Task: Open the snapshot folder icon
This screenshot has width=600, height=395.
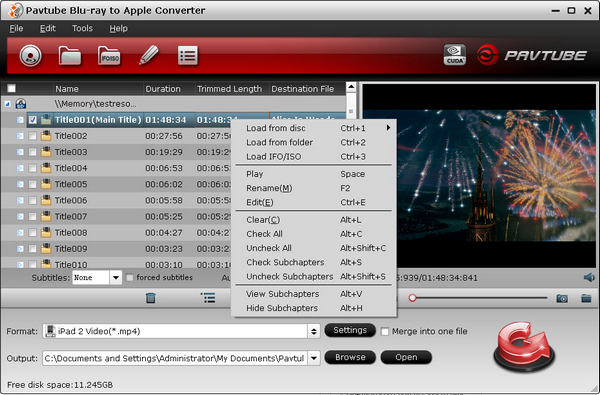Action: 586,298
